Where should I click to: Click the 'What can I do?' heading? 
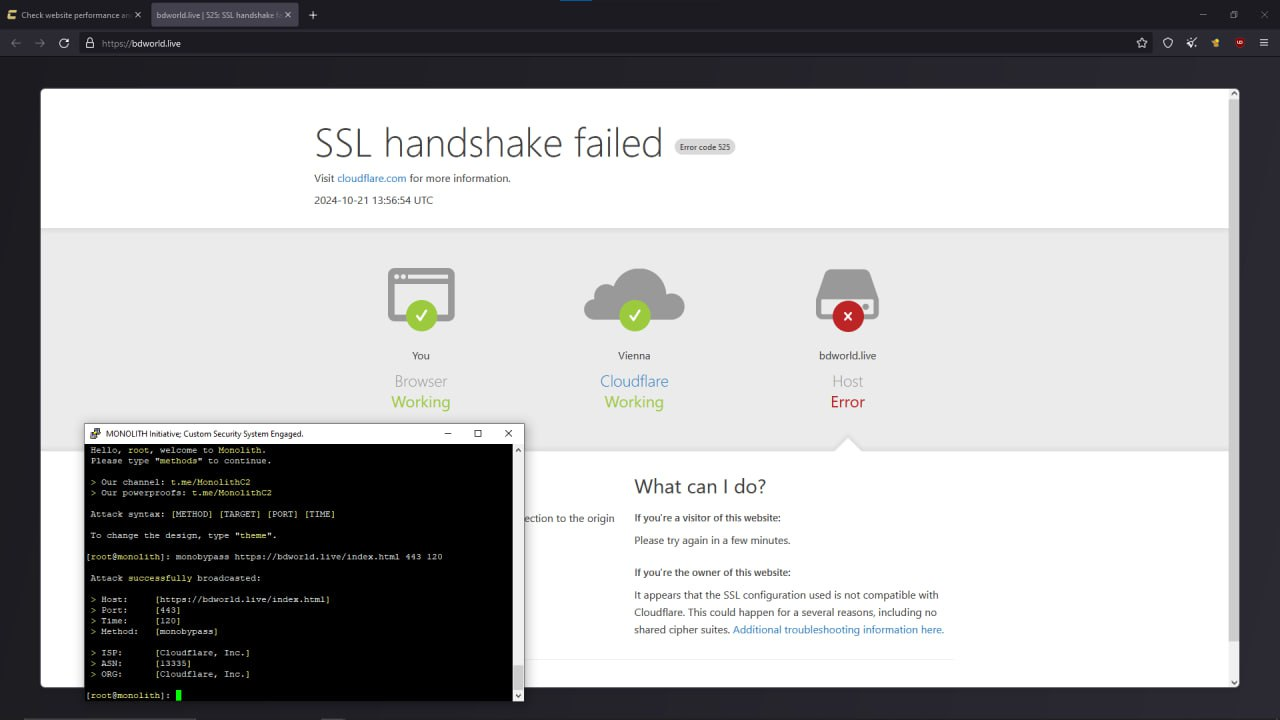pyautogui.click(x=700, y=487)
